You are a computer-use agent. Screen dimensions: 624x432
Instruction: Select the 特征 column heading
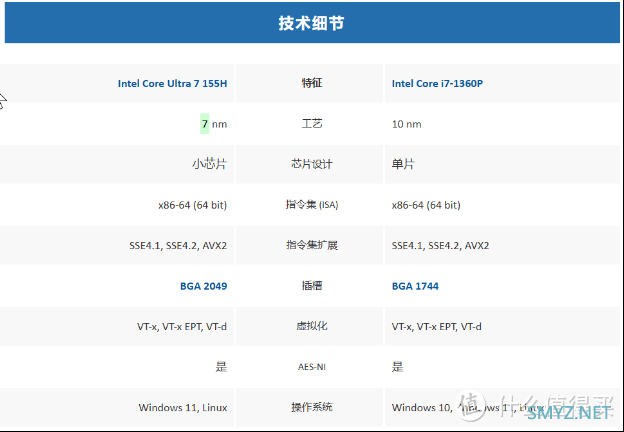click(312, 83)
